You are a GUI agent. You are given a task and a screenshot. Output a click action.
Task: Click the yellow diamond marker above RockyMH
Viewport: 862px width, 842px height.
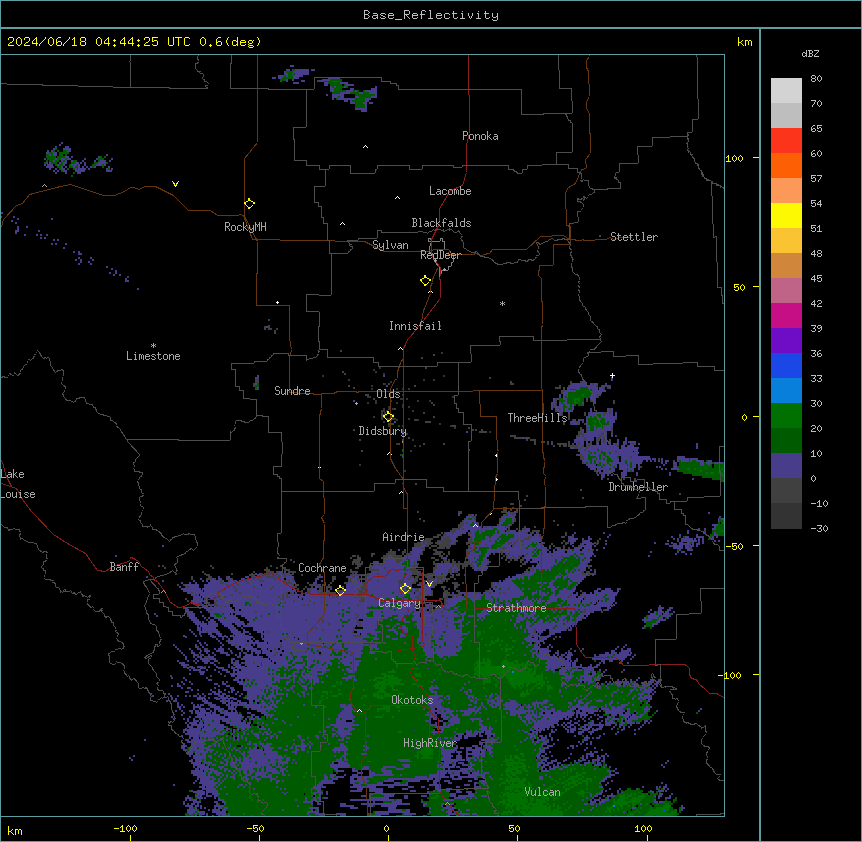[x=249, y=204]
